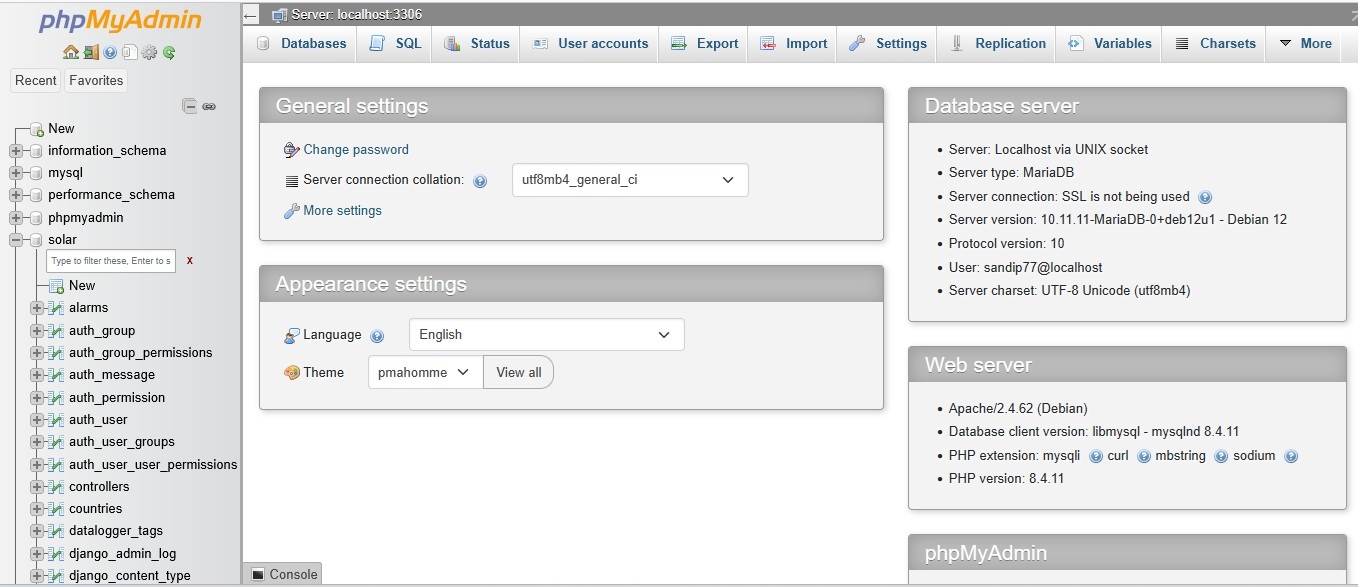Open the Theme dropdown showing pmahomme
The image size is (1358, 587).
click(x=426, y=372)
